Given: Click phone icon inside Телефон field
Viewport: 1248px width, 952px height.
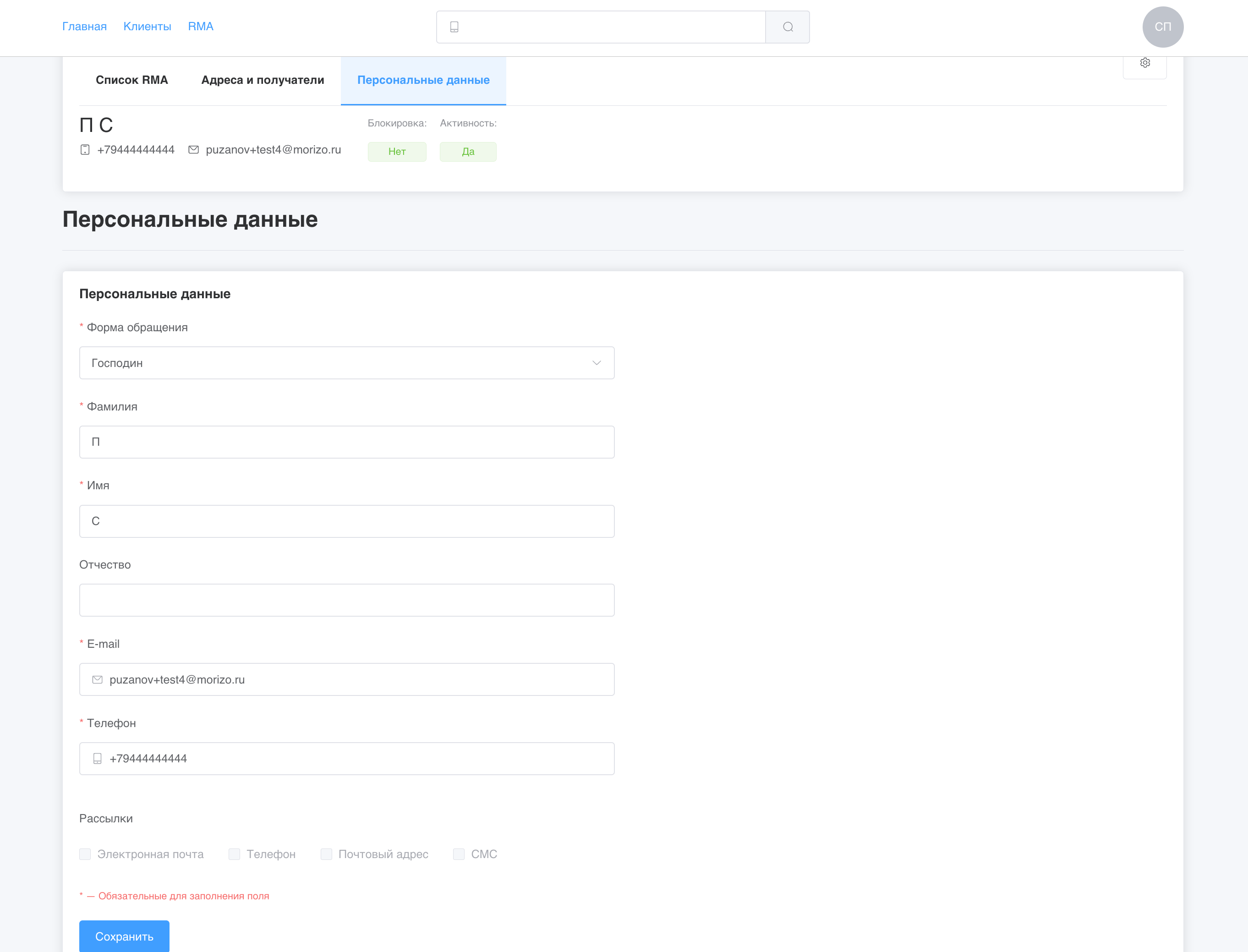Looking at the screenshot, I should (98, 759).
